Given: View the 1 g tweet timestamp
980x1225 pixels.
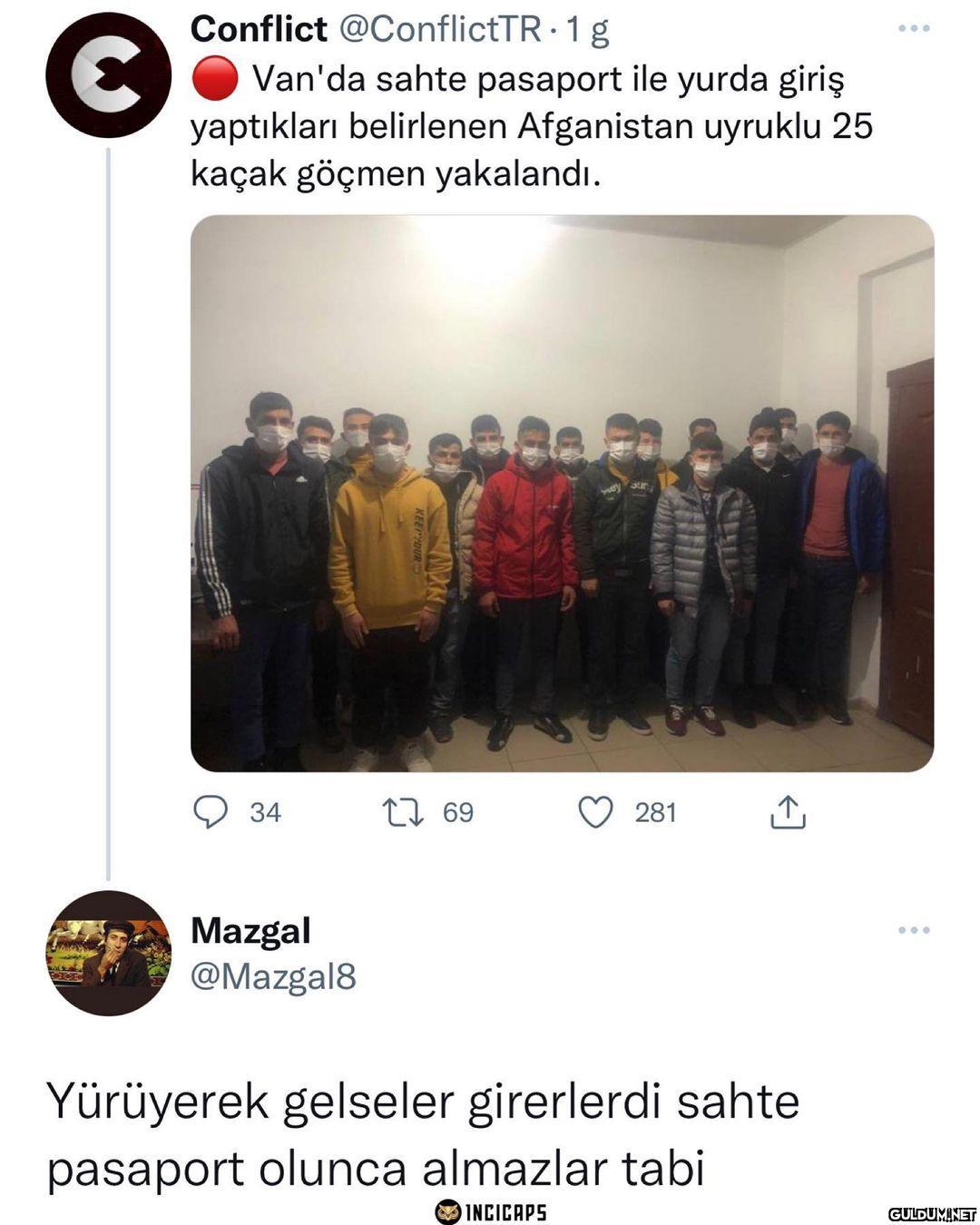Looking at the screenshot, I should click(x=587, y=31).
